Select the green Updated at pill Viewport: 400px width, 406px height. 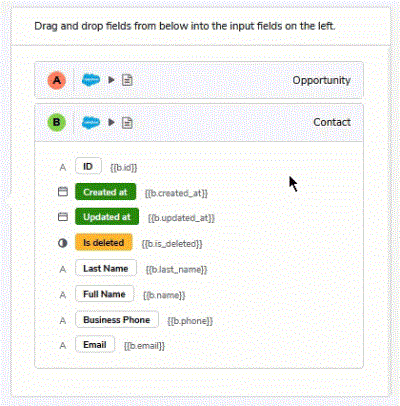coord(107,217)
